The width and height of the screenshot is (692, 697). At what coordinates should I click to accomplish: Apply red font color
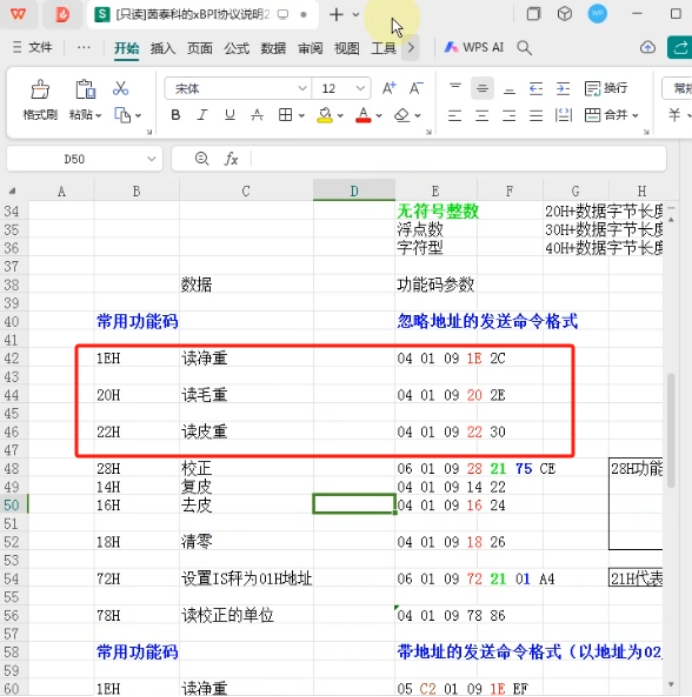(x=363, y=116)
